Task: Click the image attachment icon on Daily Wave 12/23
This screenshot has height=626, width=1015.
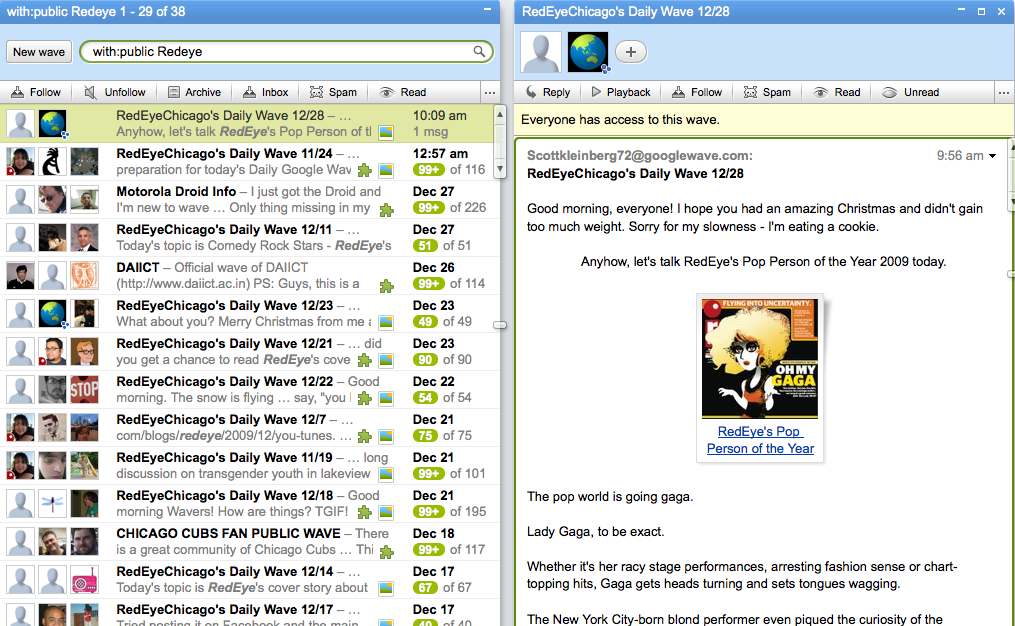Action: [x=386, y=322]
